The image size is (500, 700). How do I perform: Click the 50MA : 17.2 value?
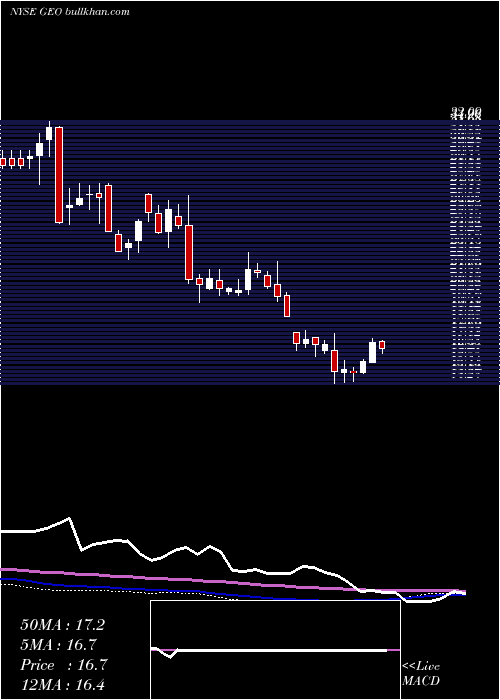pyautogui.click(x=62, y=625)
